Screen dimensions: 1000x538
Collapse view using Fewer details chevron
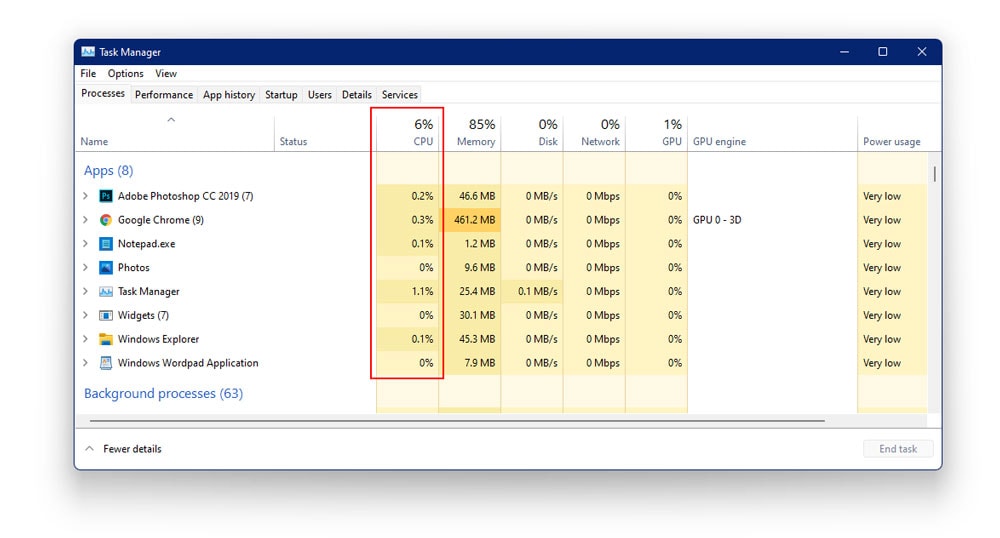click(x=90, y=449)
